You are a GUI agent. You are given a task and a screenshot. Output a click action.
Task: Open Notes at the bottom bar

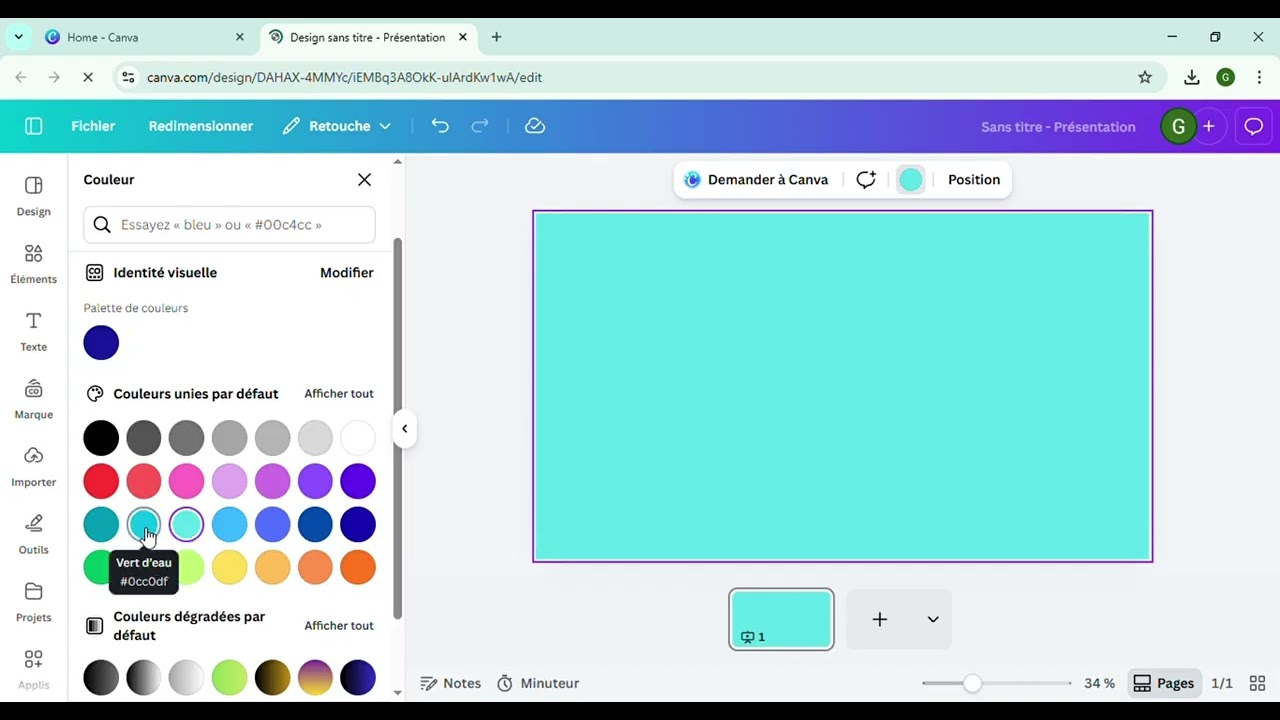451,683
